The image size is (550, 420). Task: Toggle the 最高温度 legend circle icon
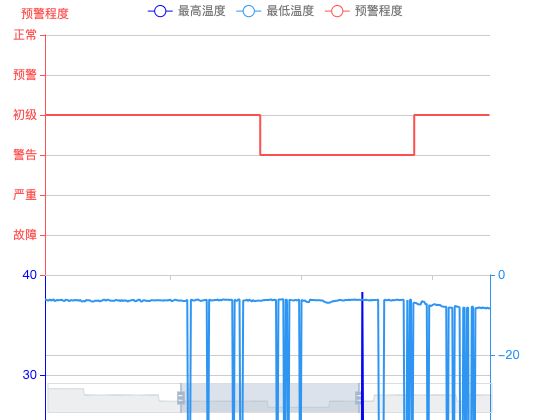[160, 11]
